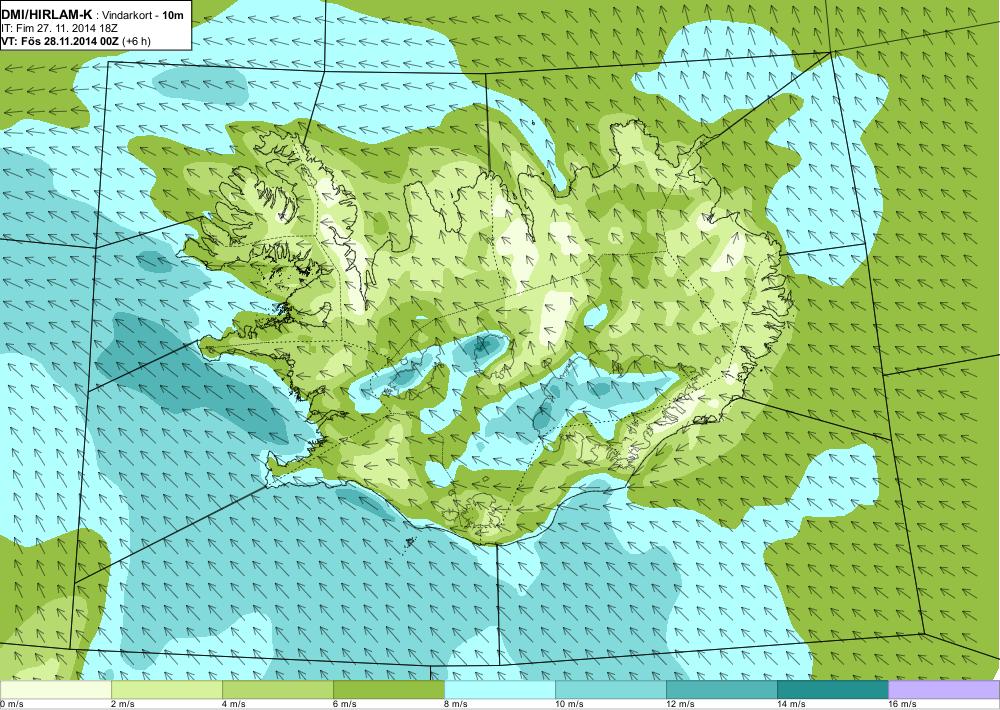Click the 14 m/s legend label
The image size is (1000, 710).
pyautogui.click(x=791, y=704)
